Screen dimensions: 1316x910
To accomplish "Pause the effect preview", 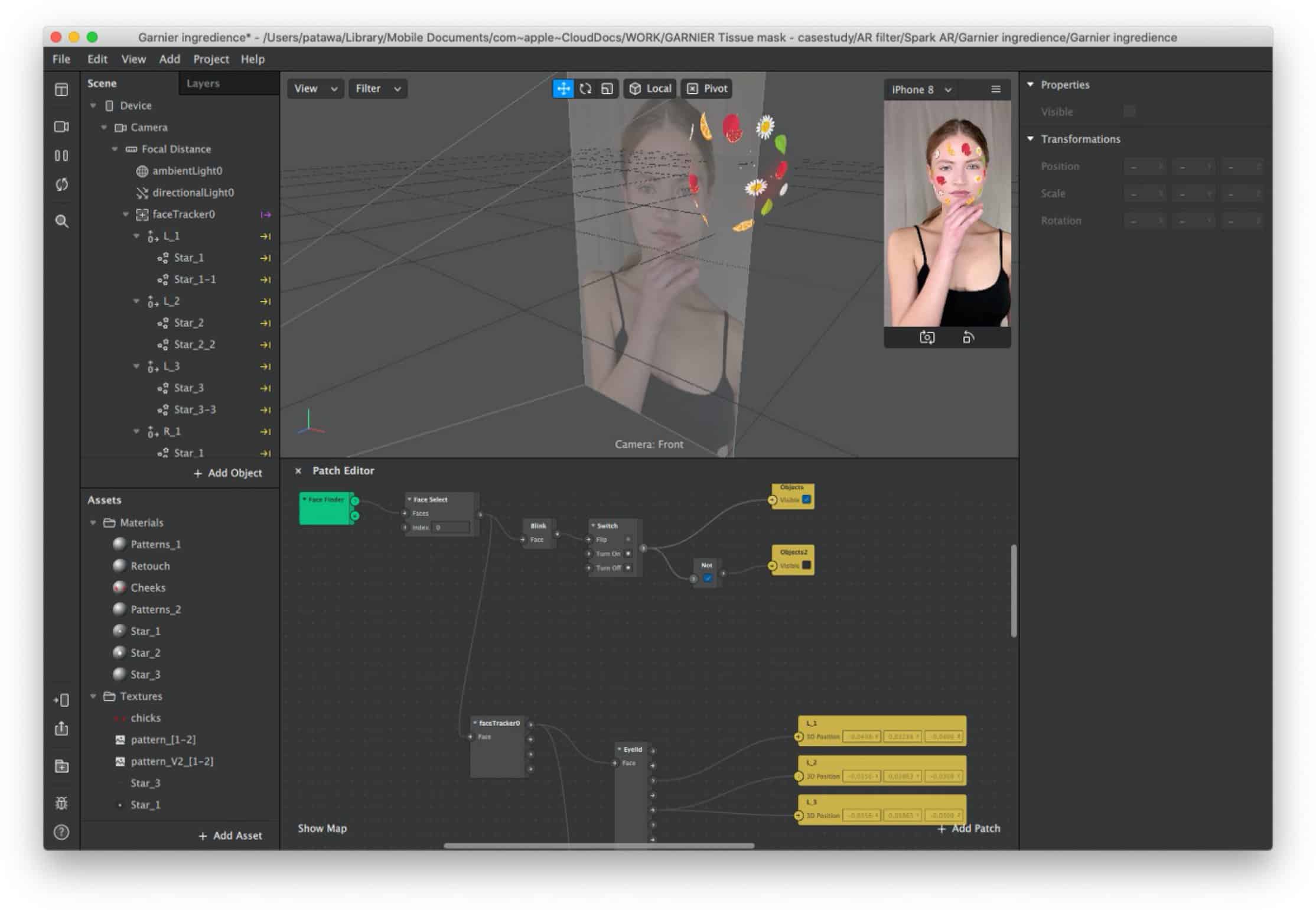I will tap(61, 155).
